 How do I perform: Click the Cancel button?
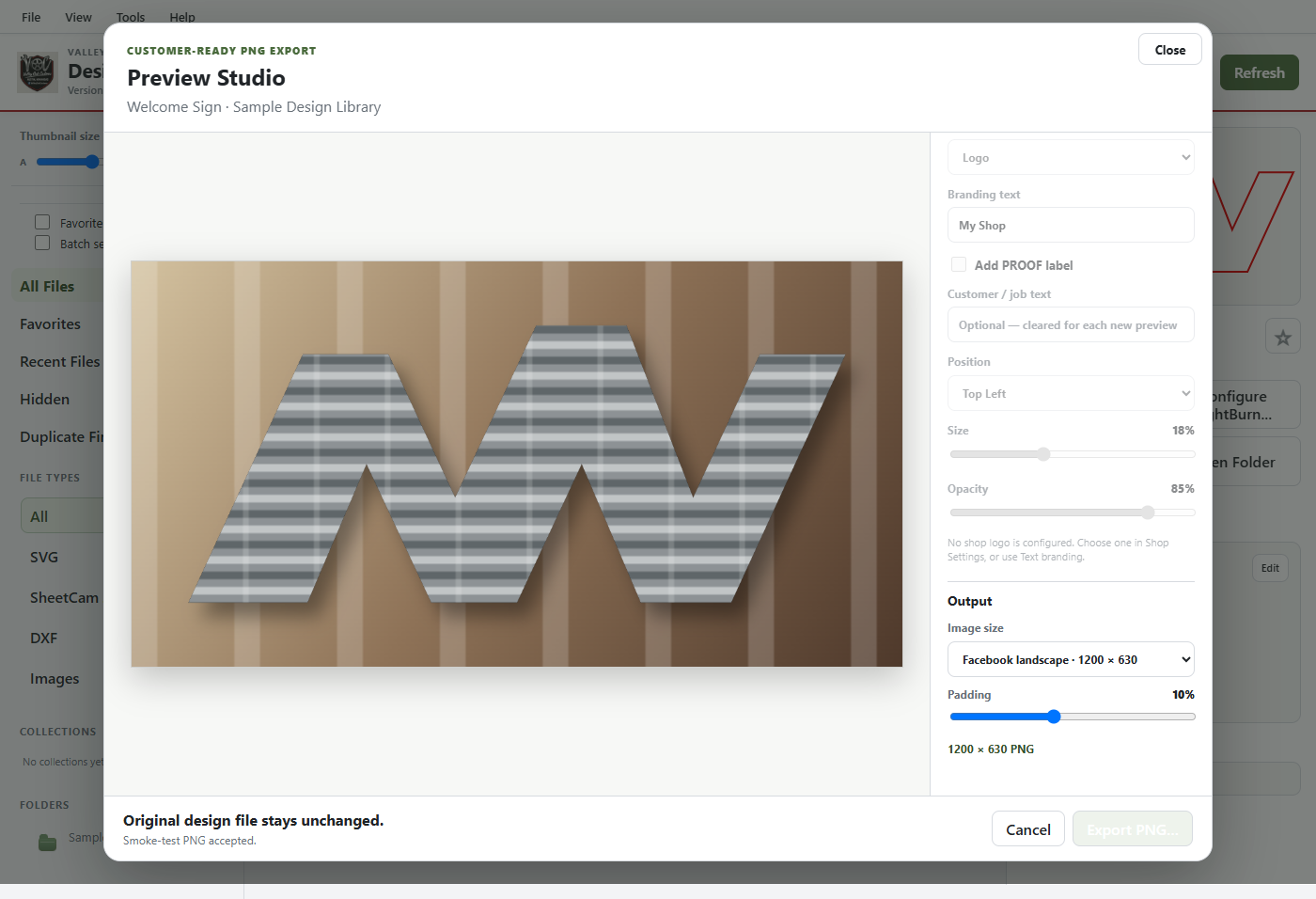point(1028,829)
